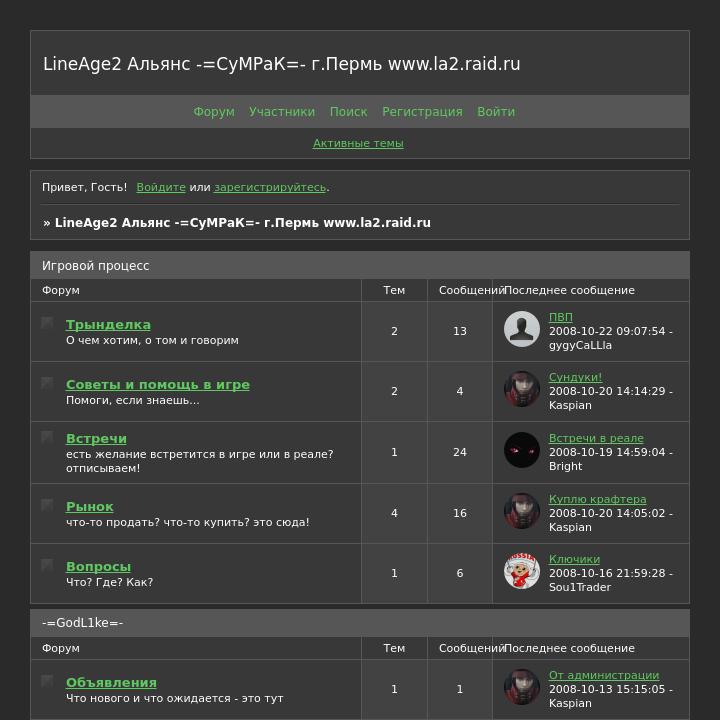Screen dimensions: 720x720
Task: Click the message count 24 in Встречи row
Action: click(x=460, y=452)
